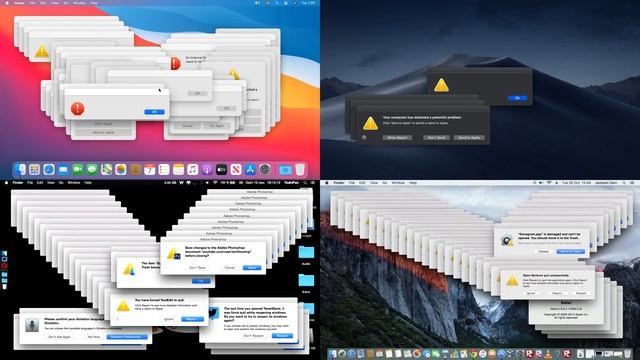This screenshot has width=640, height=360.
Task: Click Spotlight search in the El Capitan menu bar
Action: 624,183
